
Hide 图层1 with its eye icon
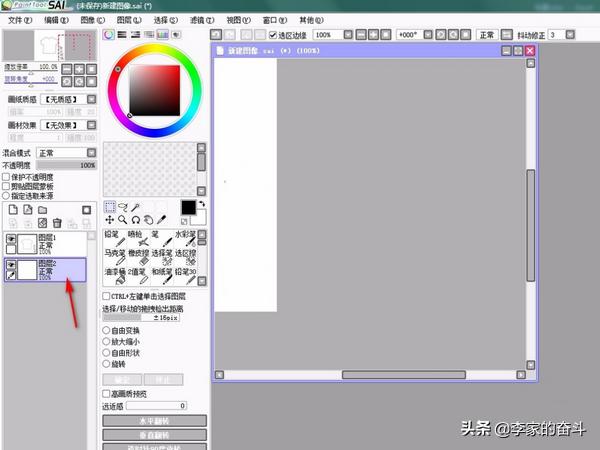click(x=11, y=239)
